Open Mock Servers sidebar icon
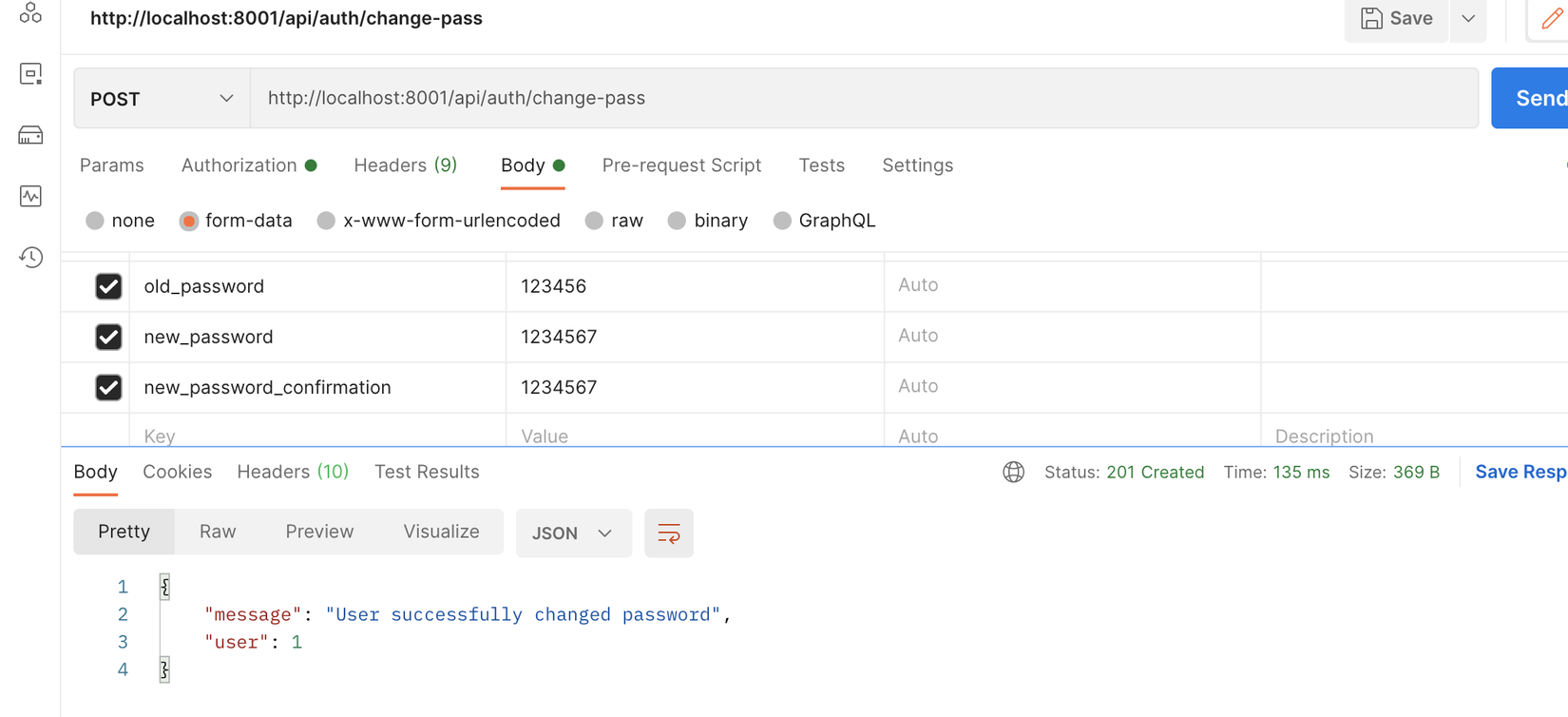 (x=30, y=135)
